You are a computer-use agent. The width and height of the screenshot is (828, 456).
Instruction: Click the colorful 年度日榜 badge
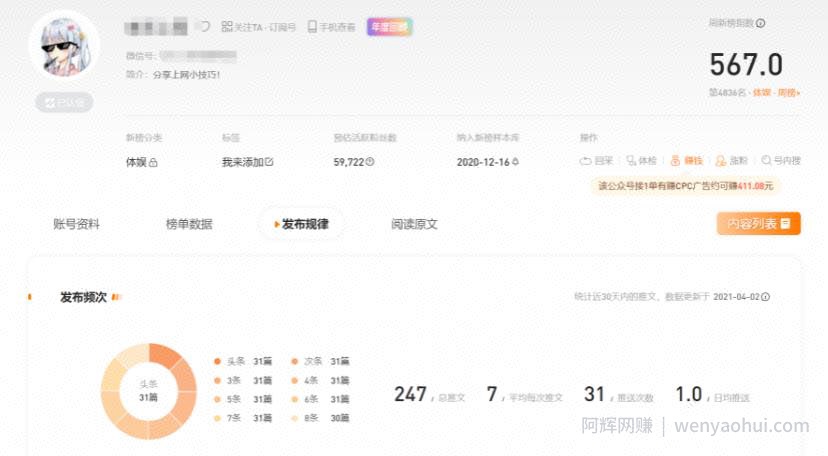pyautogui.click(x=390, y=27)
